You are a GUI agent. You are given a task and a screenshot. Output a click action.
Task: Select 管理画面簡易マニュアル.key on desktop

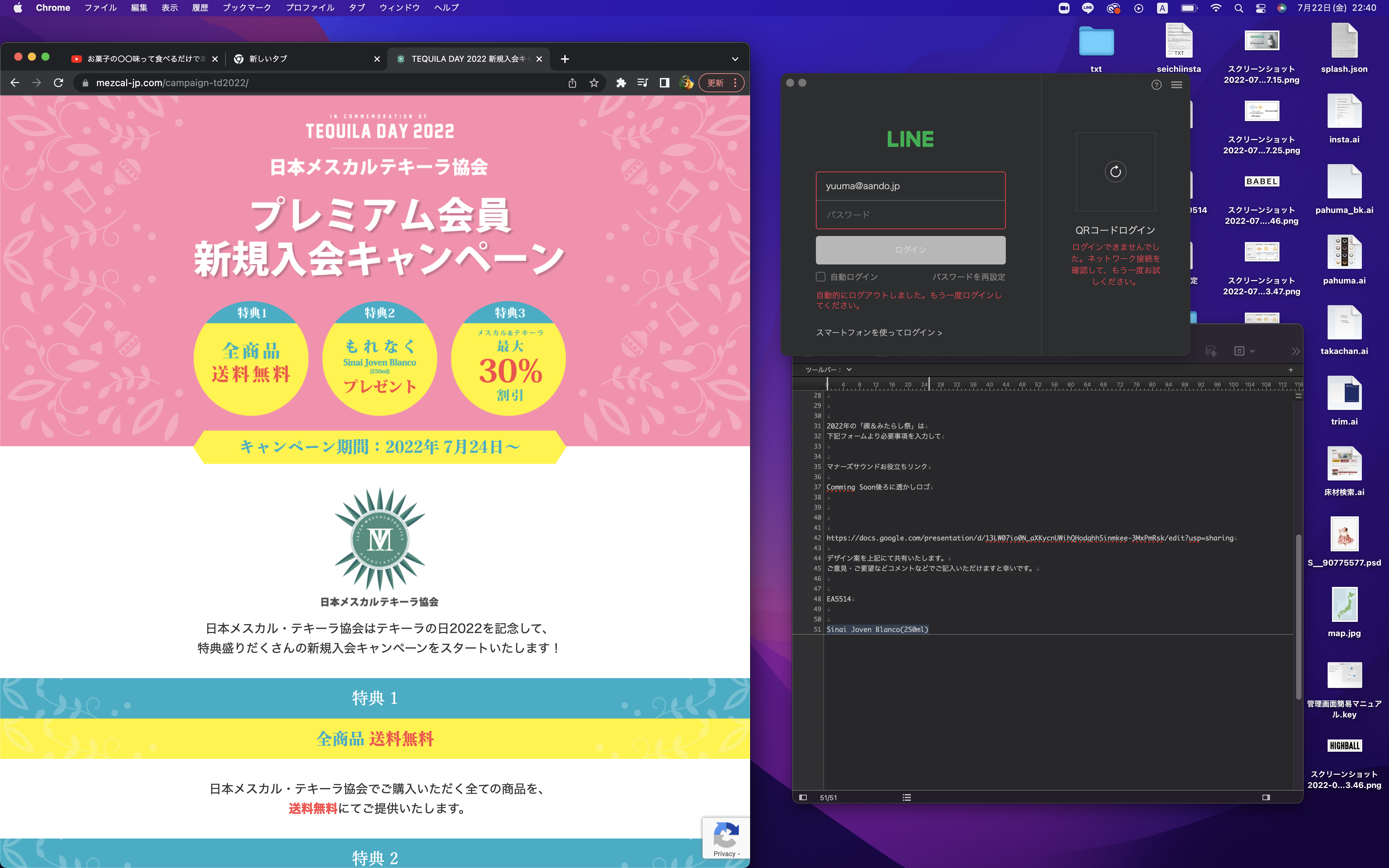point(1344,691)
